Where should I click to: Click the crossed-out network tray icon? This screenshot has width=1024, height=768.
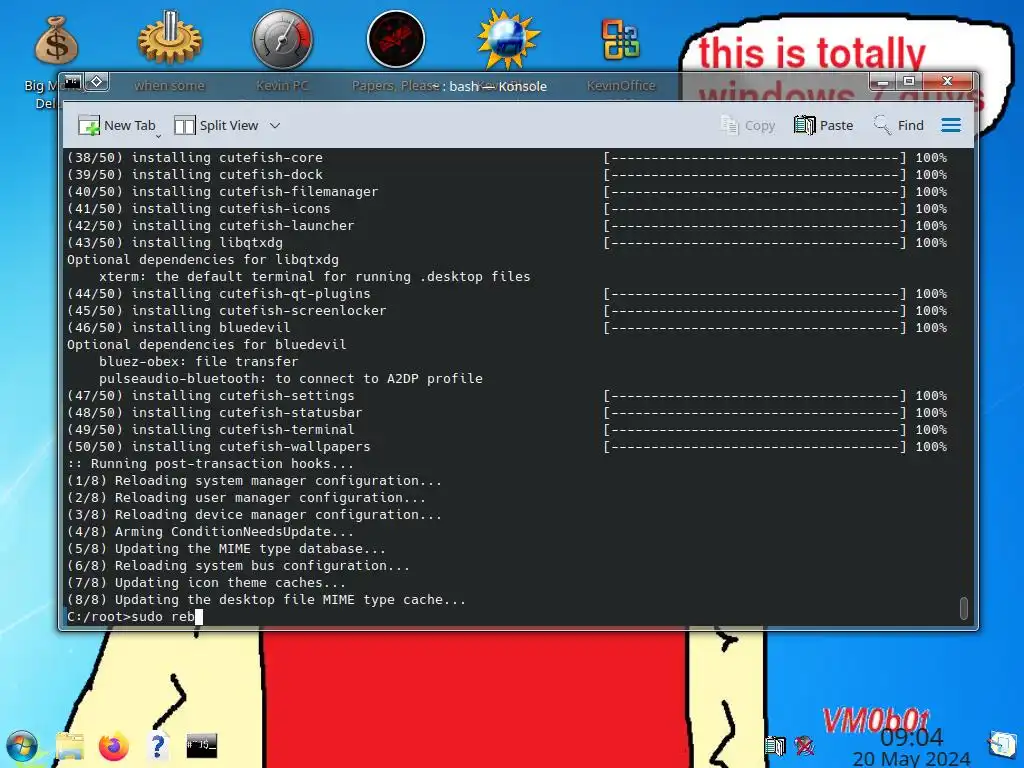click(804, 745)
